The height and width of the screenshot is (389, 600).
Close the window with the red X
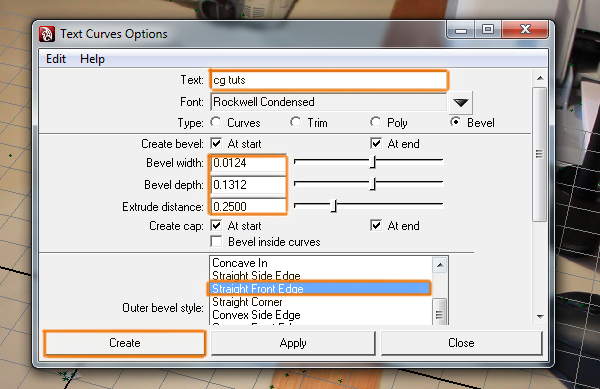pyautogui.click(x=525, y=30)
